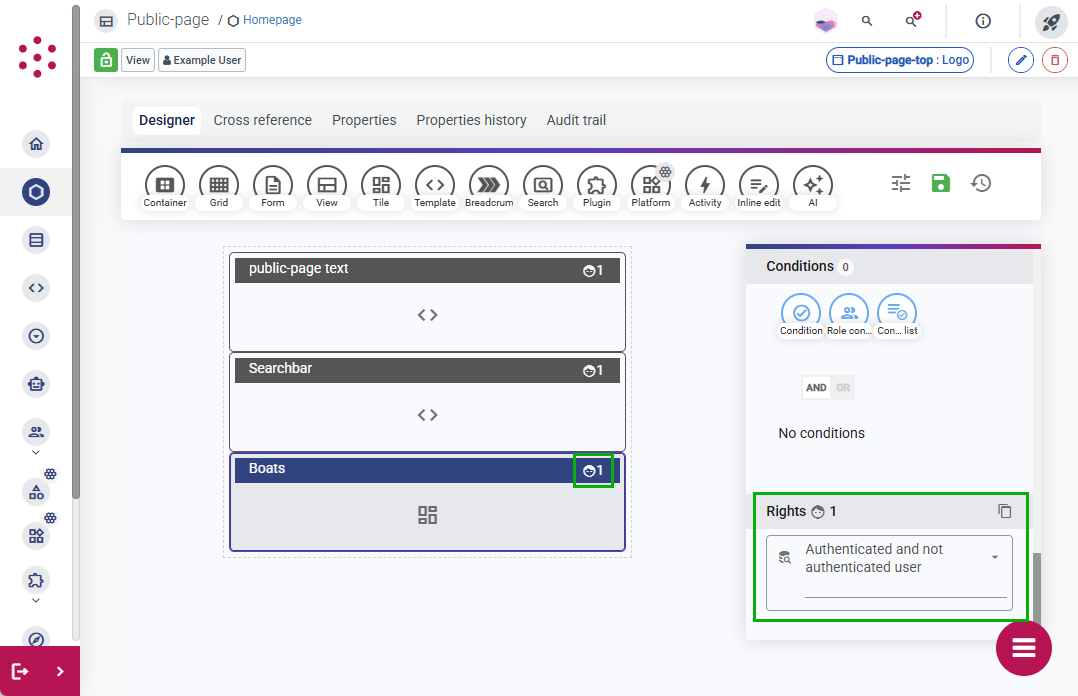The width and height of the screenshot is (1078, 696).
Task: Open designer settings sliders icon
Action: (901, 183)
